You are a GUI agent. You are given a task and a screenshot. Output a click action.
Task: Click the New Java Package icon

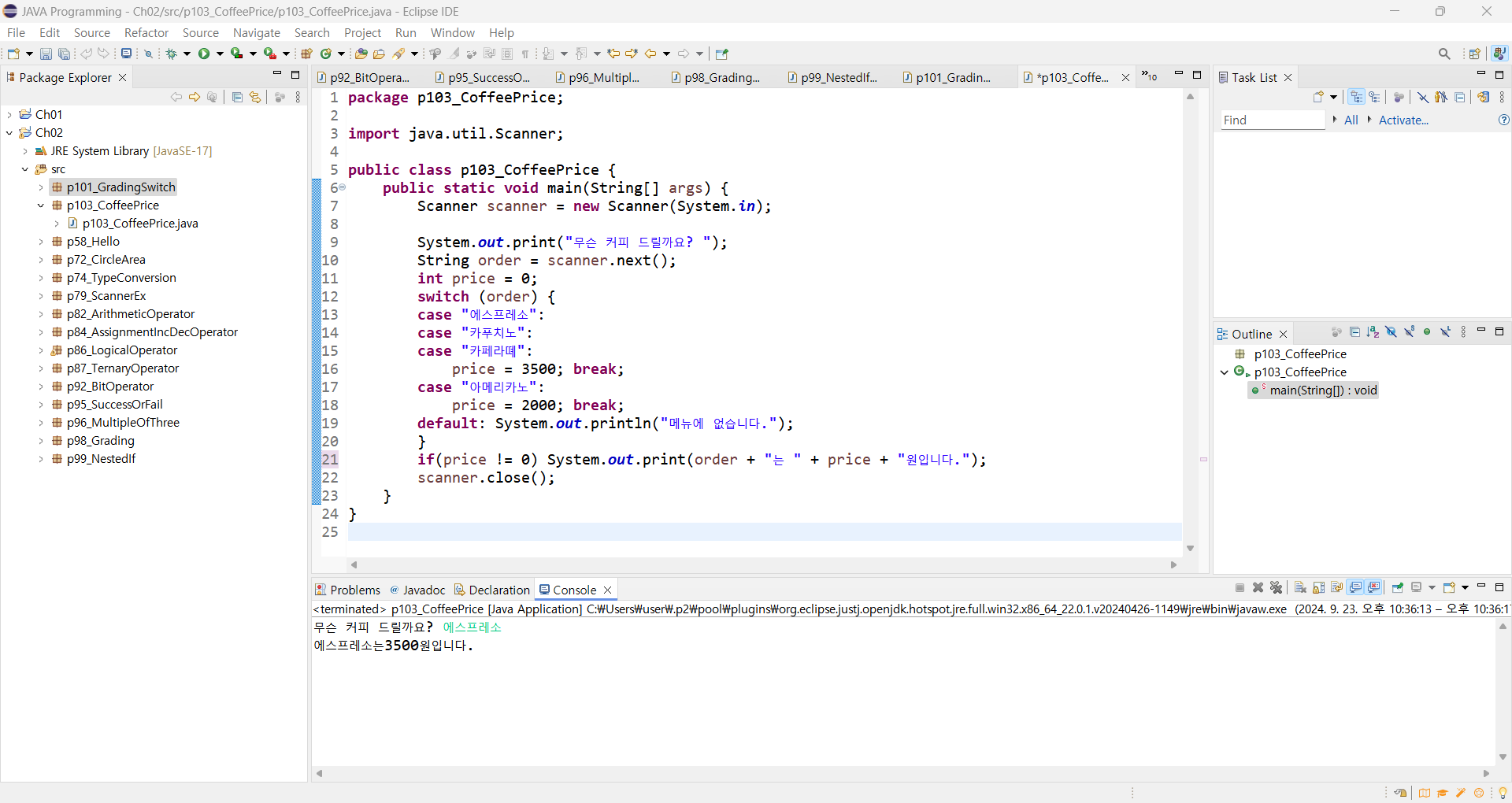(306, 54)
